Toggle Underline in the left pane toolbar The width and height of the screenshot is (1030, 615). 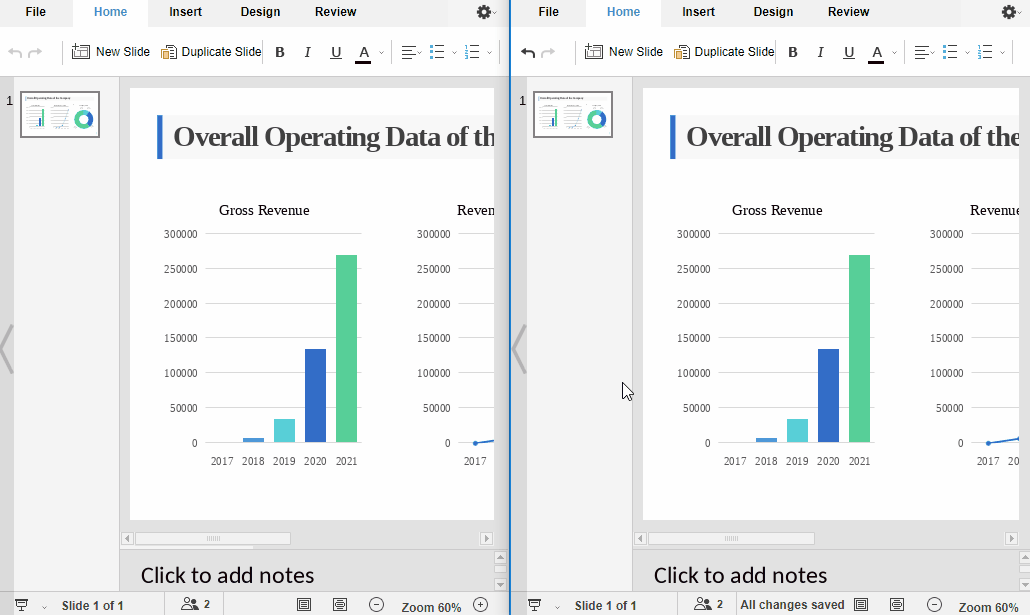[x=336, y=52]
